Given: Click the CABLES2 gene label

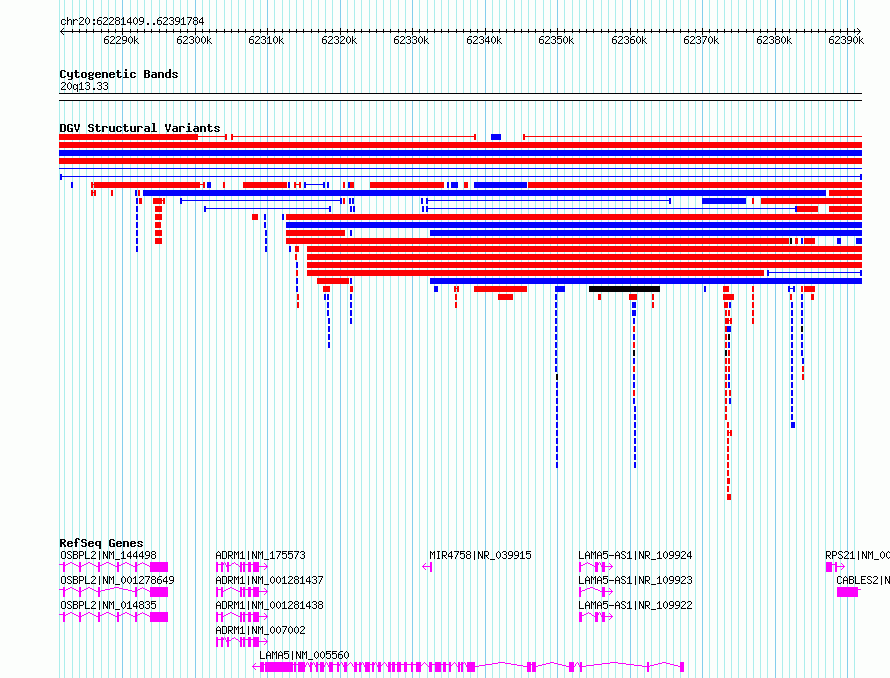Looking at the screenshot, I should [863, 580].
